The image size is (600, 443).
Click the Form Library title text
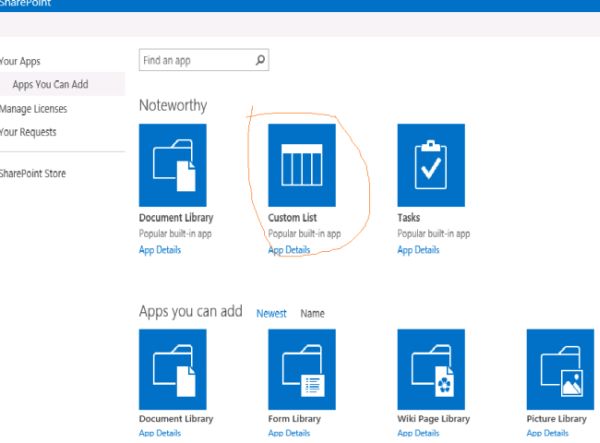click(x=294, y=419)
